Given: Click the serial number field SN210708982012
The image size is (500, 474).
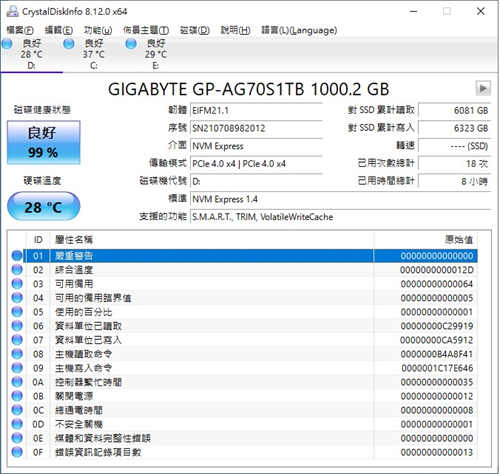Looking at the screenshot, I should (256, 128).
